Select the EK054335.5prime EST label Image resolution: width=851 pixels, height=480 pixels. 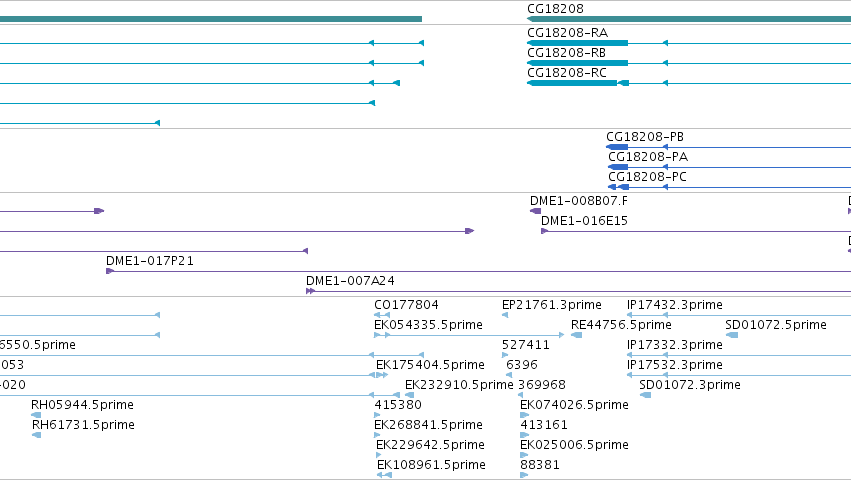[x=428, y=325]
